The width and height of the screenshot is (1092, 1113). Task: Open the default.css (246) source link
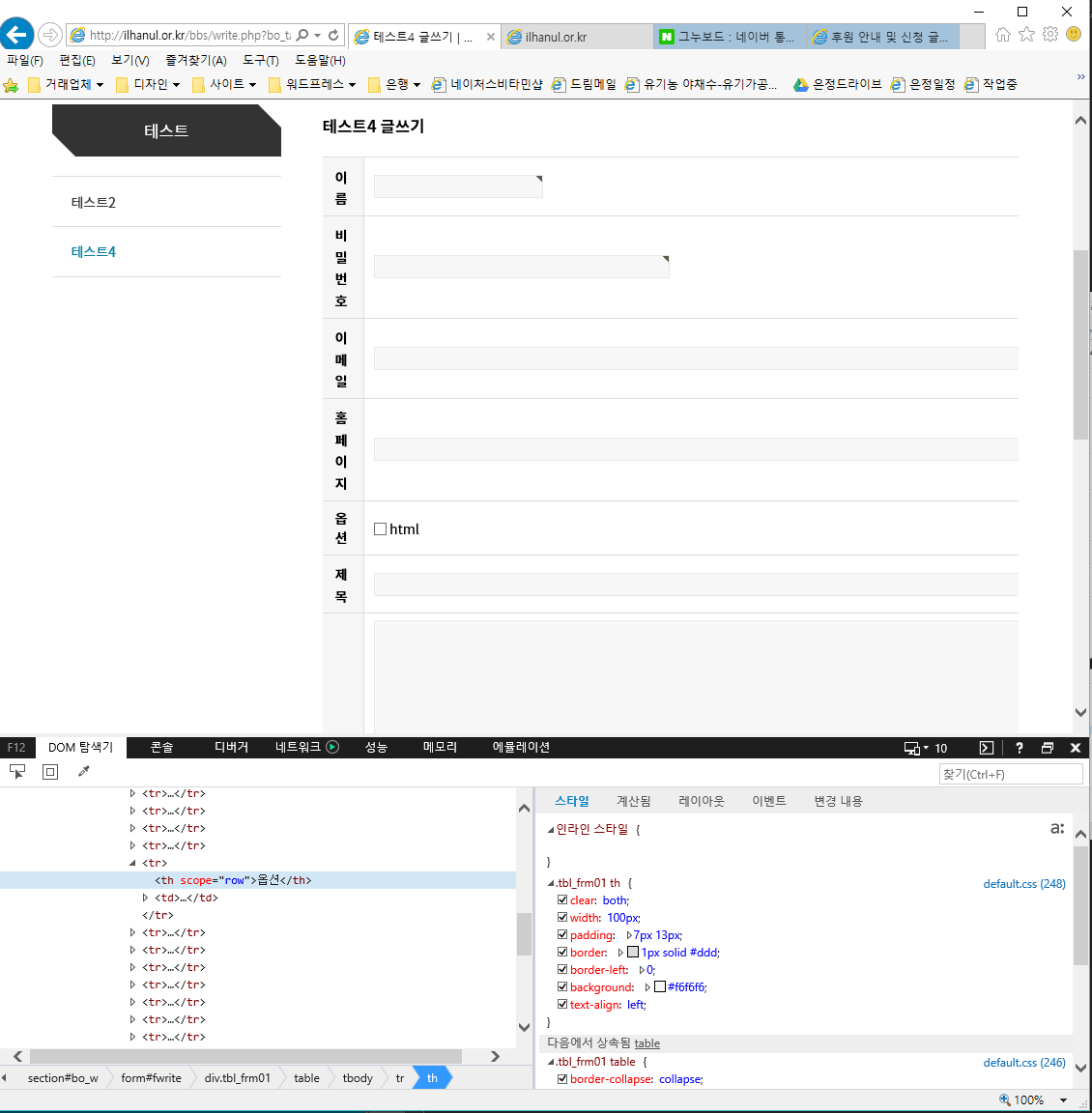tap(1023, 1063)
